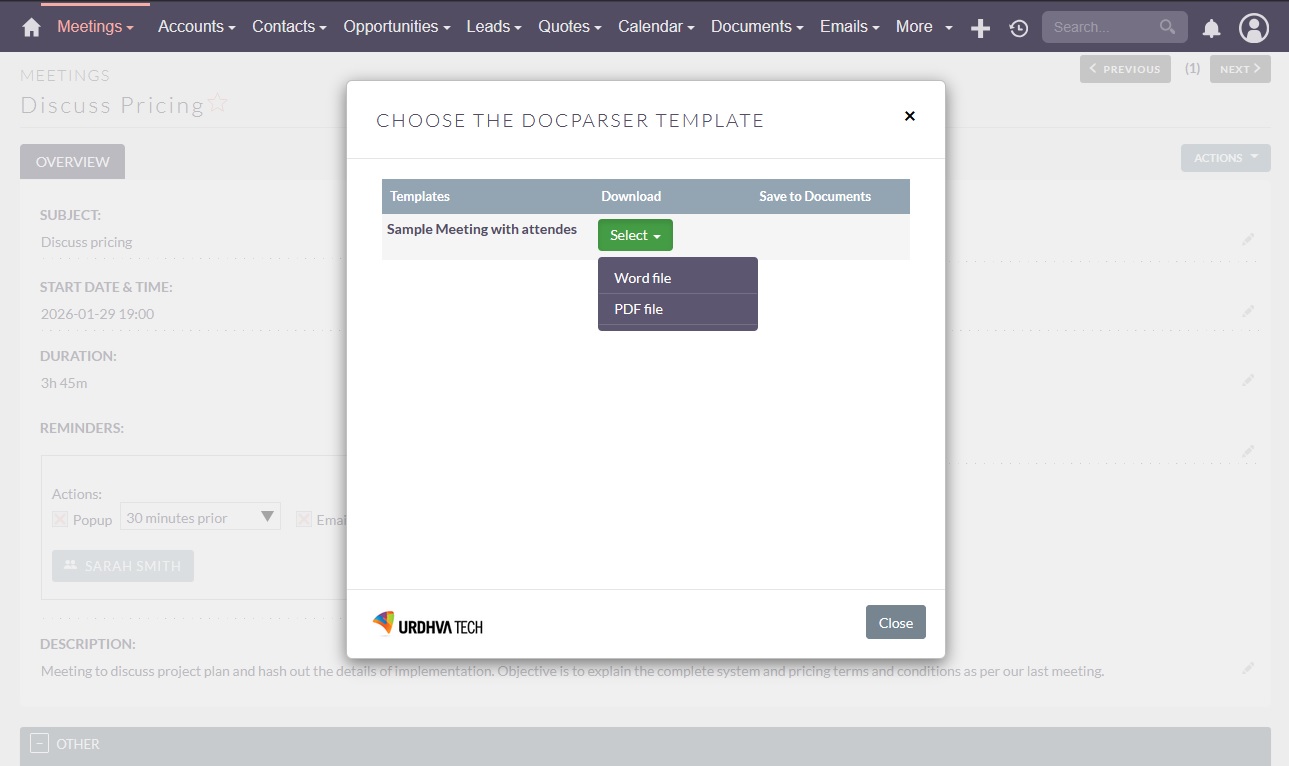Switch to the Overview tab
This screenshot has height=766, width=1289.
point(72,162)
